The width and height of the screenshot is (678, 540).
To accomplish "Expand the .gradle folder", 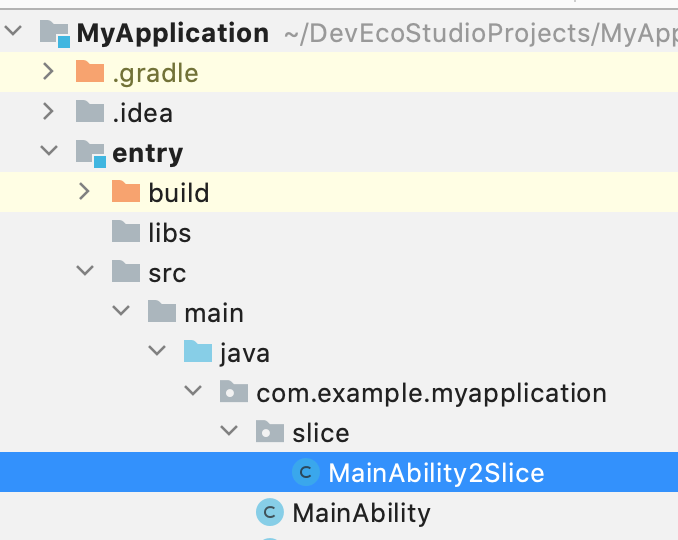I will [49, 73].
